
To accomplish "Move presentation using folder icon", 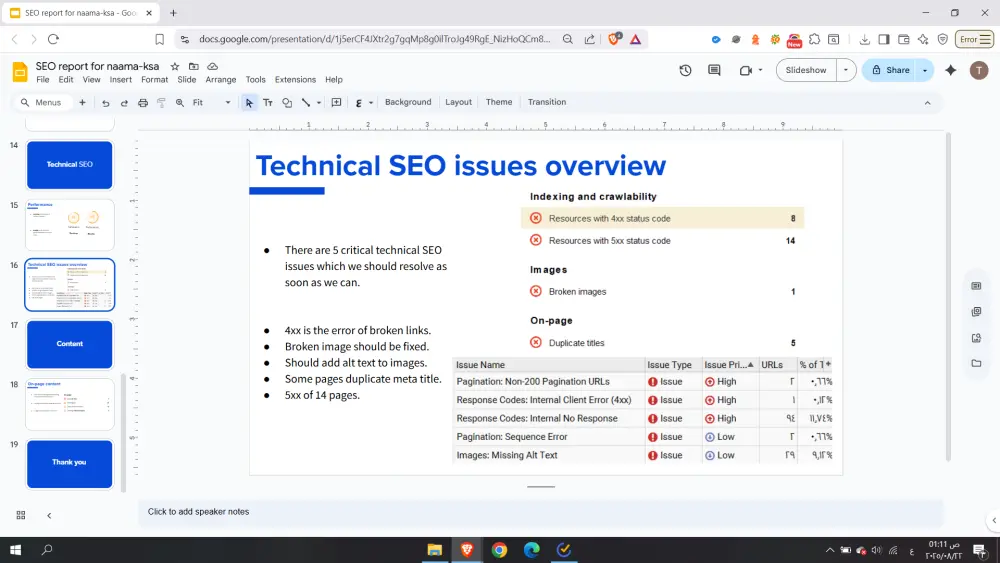I will 194,66.
